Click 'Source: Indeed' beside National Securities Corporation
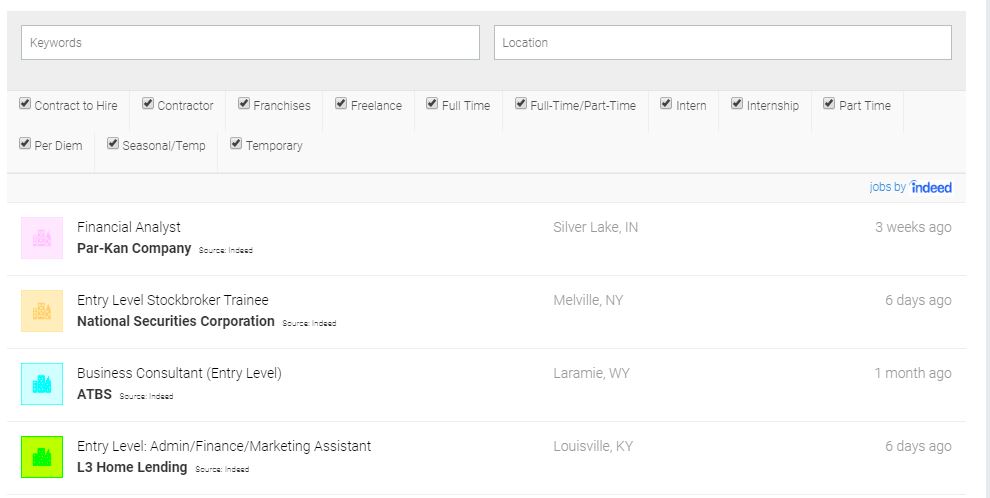Viewport: 990px width, 498px height. pyautogui.click(x=309, y=323)
